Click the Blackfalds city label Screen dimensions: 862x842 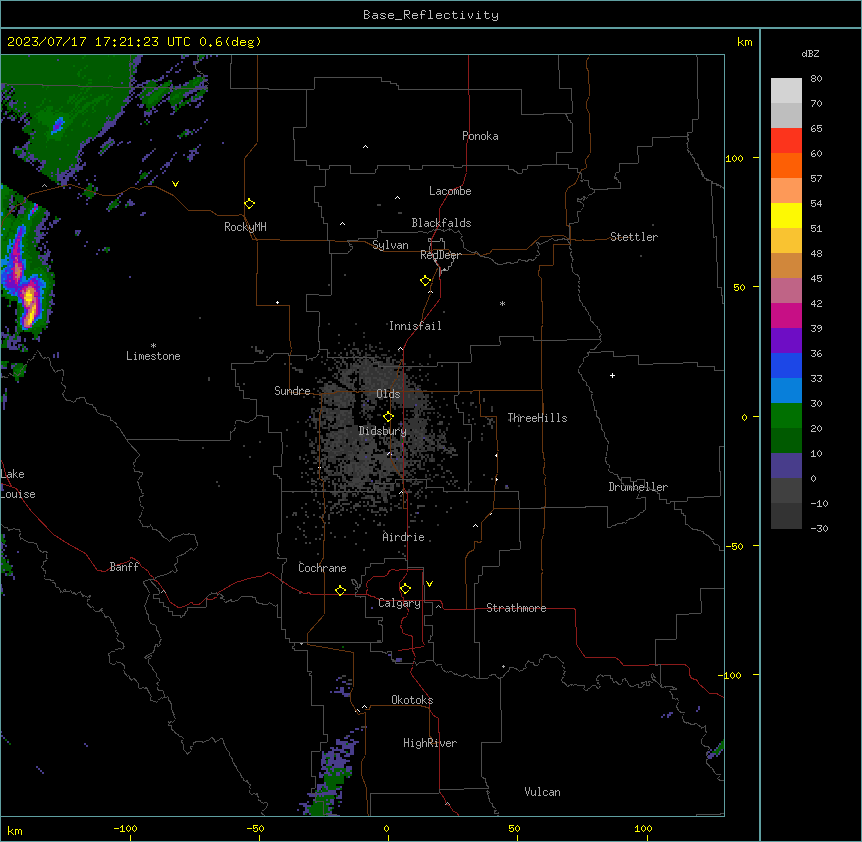[441, 223]
